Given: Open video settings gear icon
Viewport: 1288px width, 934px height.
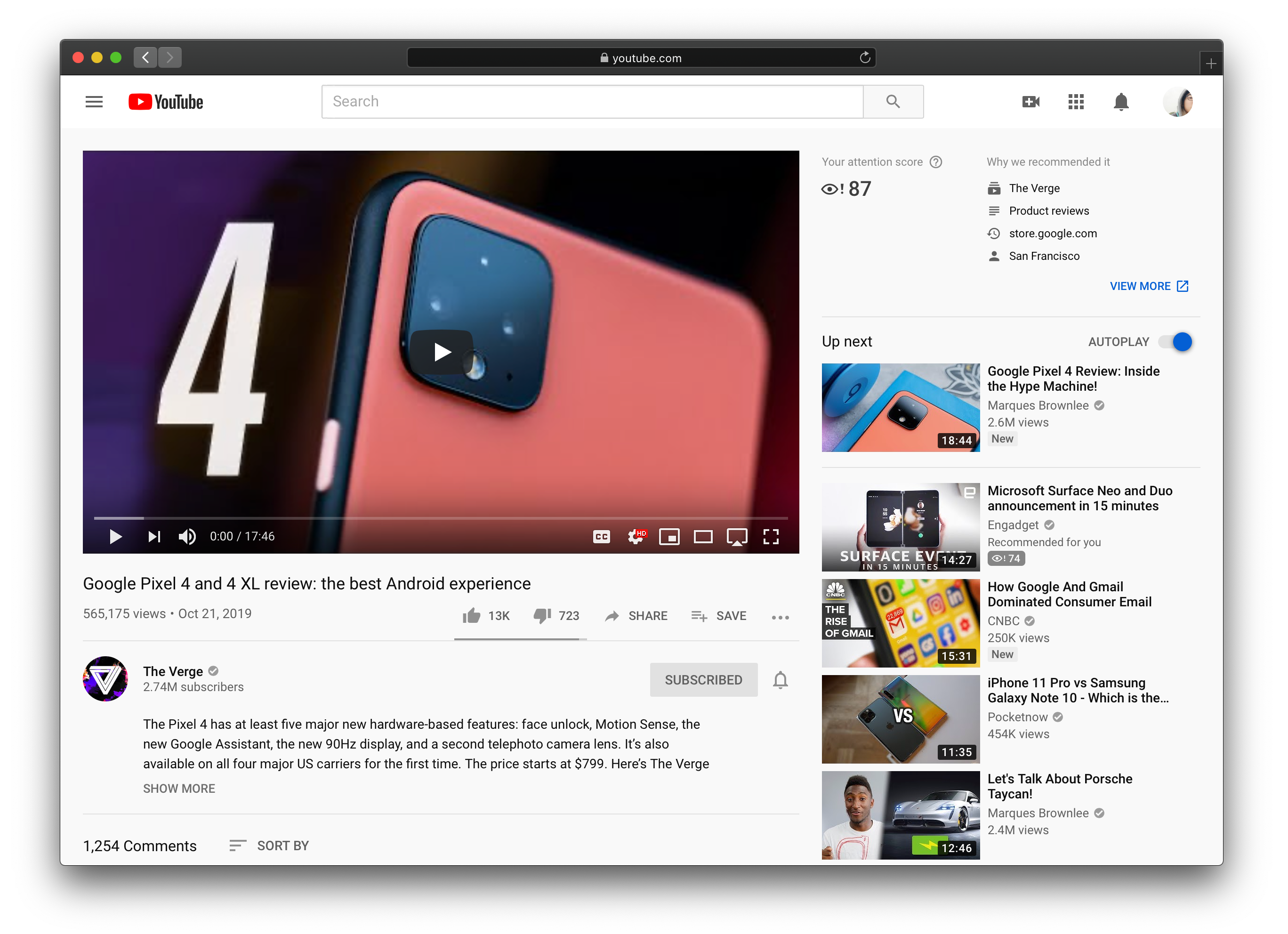Looking at the screenshot, I should (x=636, y=536).
